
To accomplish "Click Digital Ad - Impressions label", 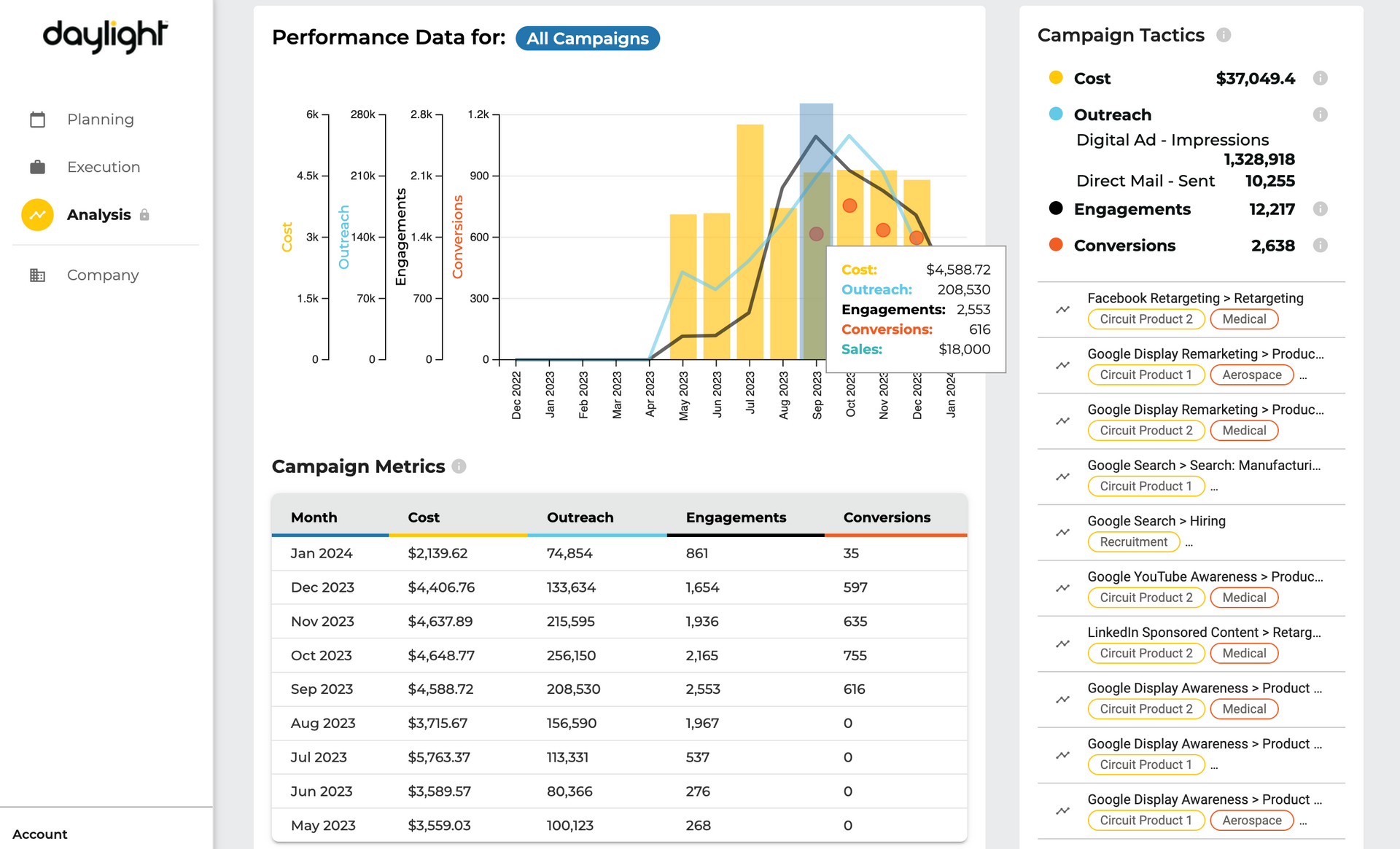I will [1172, 140].
